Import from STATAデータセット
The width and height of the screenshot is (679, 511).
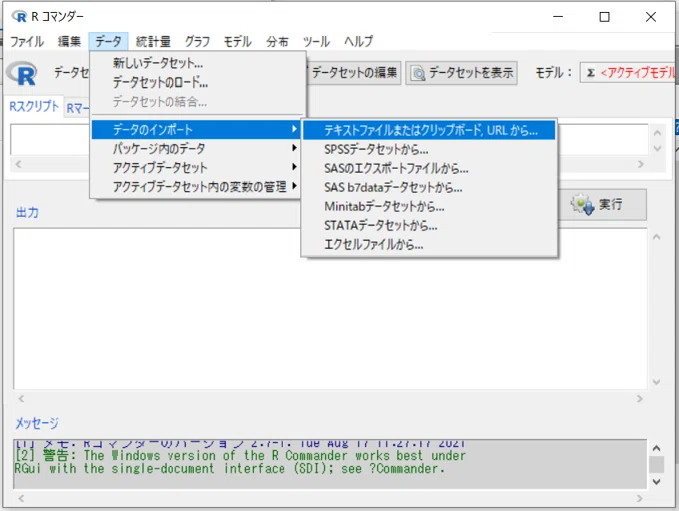(x=429, y=226)
